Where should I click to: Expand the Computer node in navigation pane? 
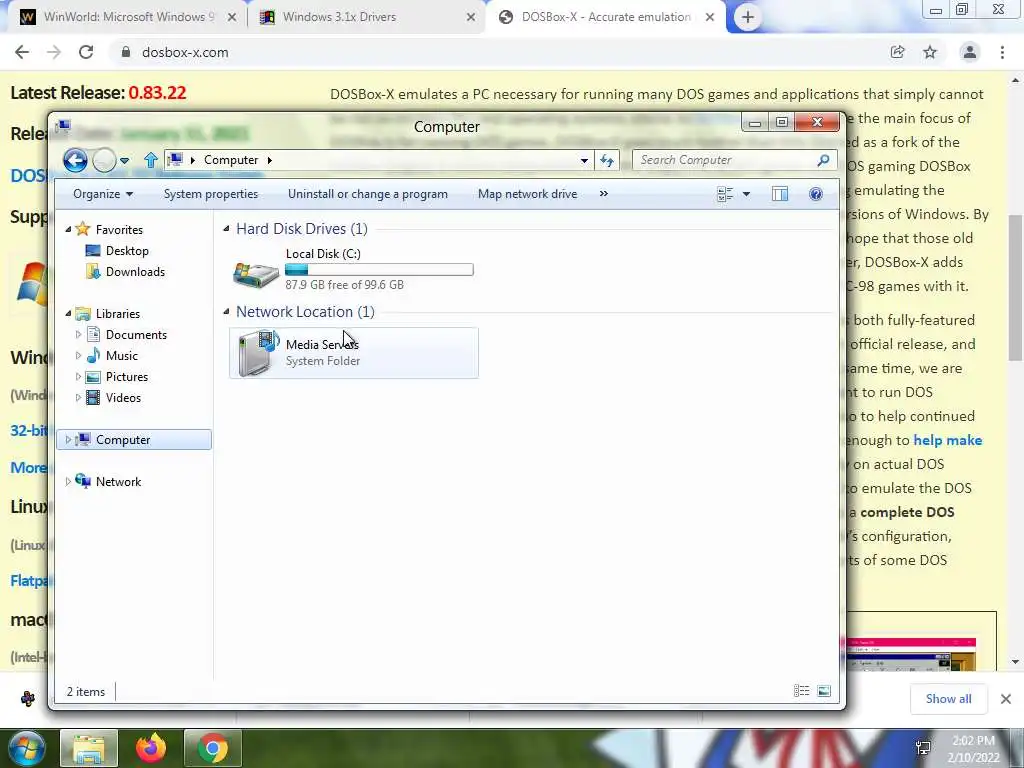coord(68,440)
